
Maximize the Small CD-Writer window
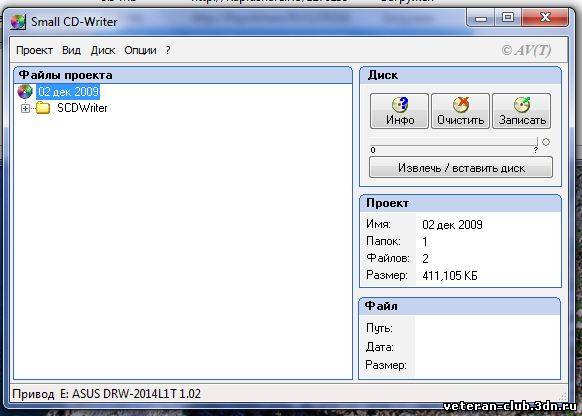(508, 17)
